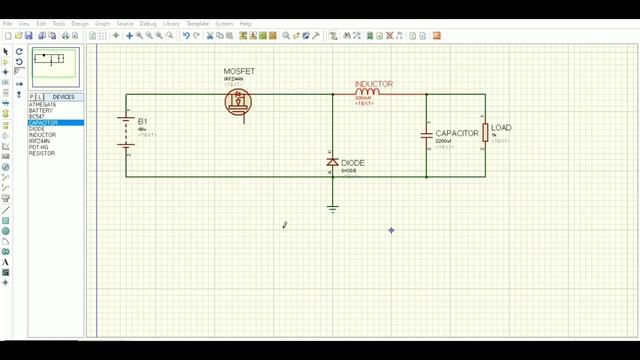The height and width of the screenshot is (360, 640).
Task: Cut the selection to clipboard
Action: click(x=210, y=36)
